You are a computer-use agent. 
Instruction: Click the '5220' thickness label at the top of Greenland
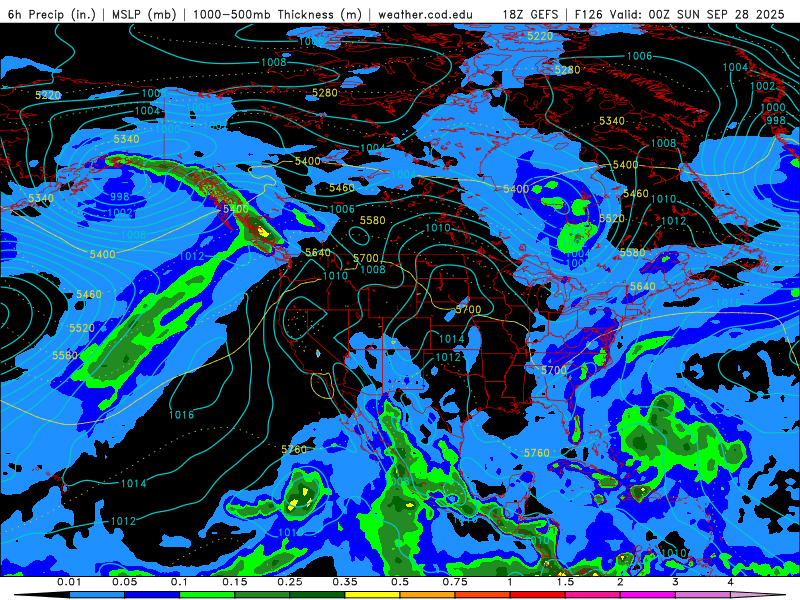pyautogui.click(x=540, y=36)
